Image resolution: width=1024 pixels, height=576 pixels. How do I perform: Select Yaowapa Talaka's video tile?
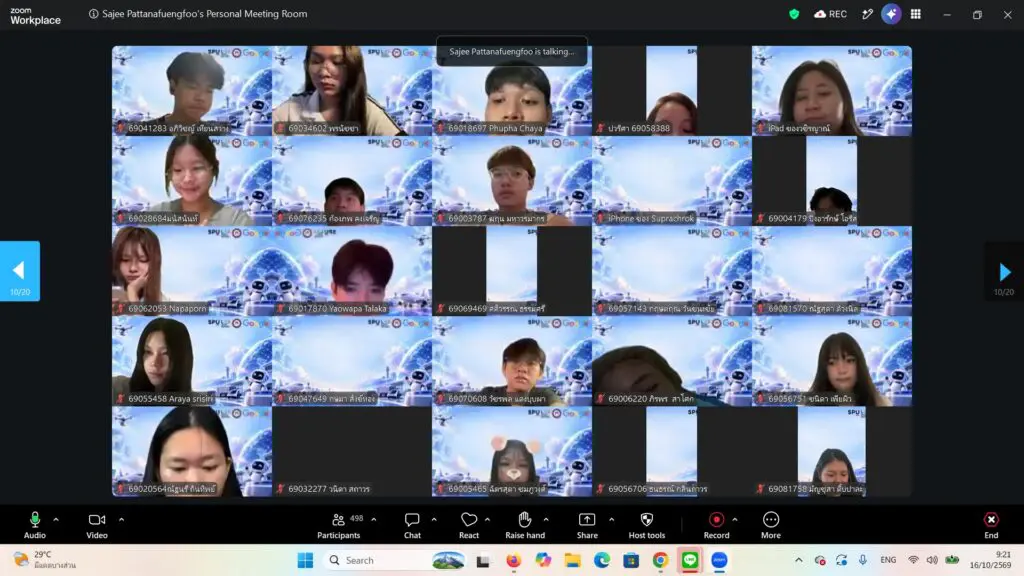pyautogui.click(x=352, y=271)
